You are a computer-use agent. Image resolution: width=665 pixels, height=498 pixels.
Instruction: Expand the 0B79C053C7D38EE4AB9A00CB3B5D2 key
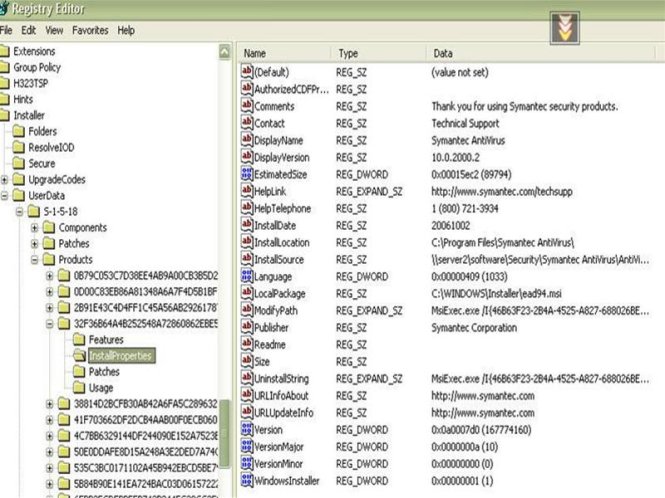[x=50, y=276]
